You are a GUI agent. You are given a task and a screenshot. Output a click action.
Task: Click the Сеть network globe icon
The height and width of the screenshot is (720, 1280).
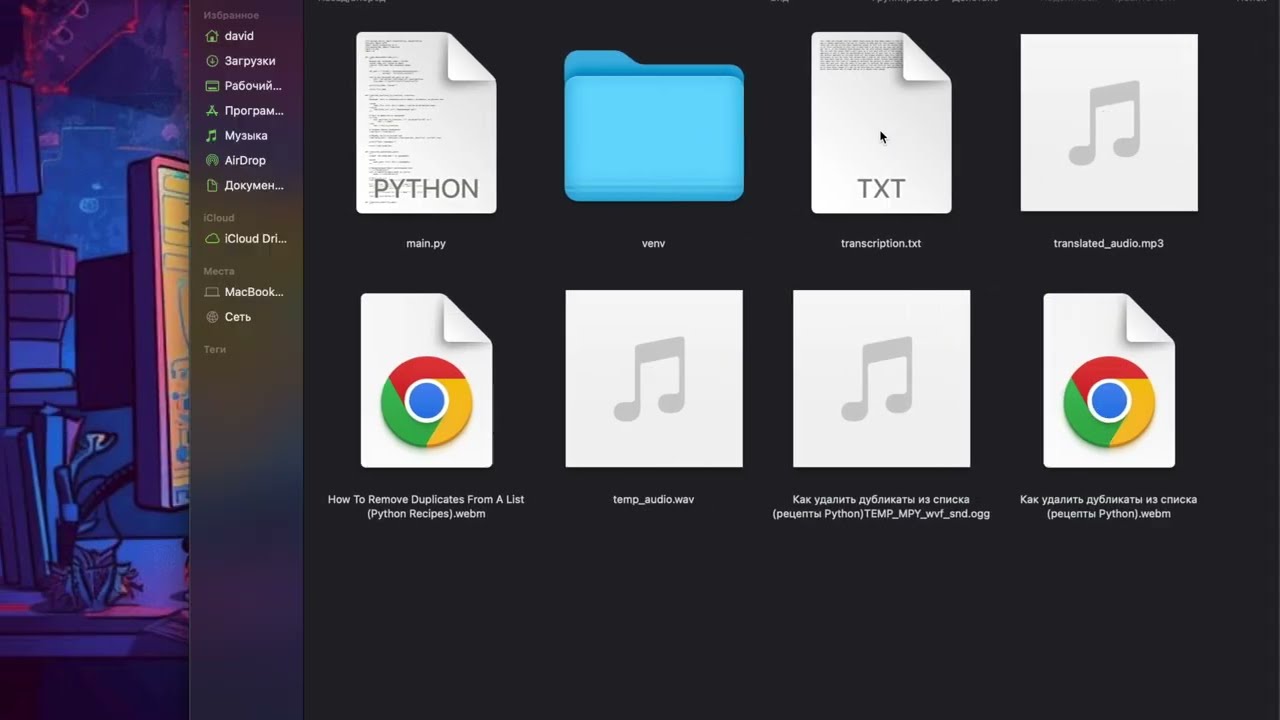click(212, 317)
